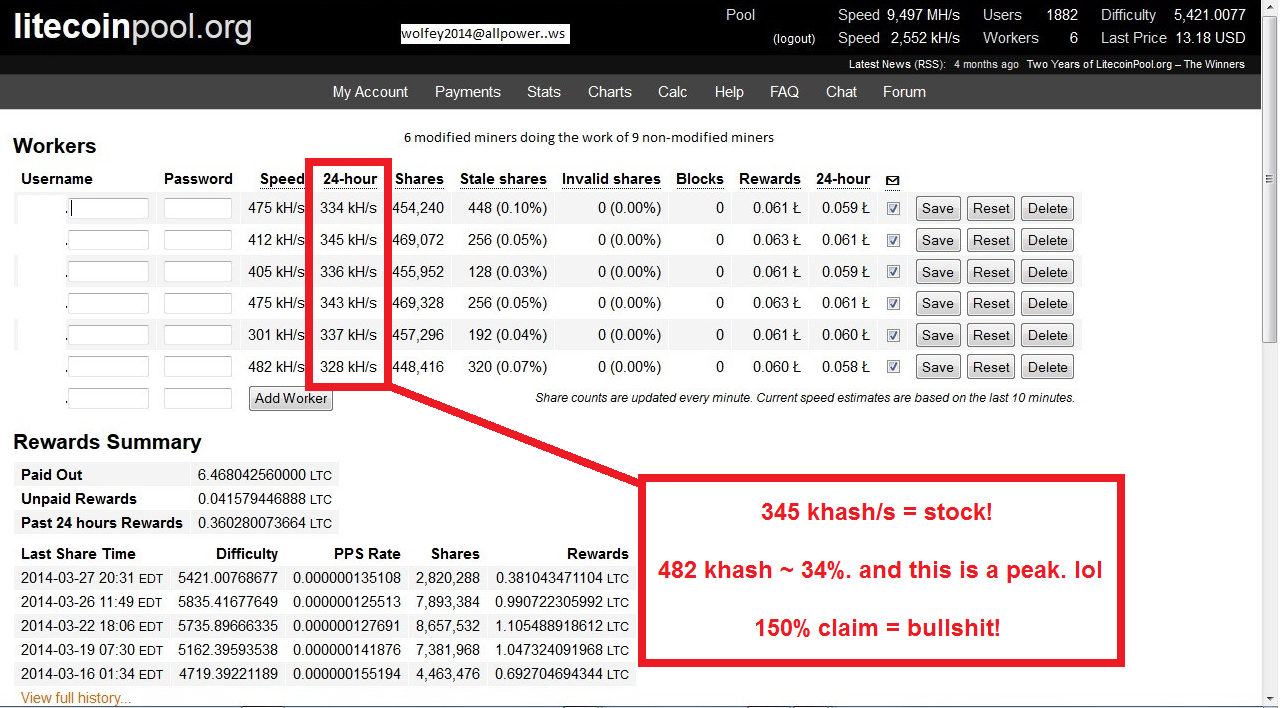
Task: Delete the worker with 469,328 shares
Action: (x=1048, y=304)
